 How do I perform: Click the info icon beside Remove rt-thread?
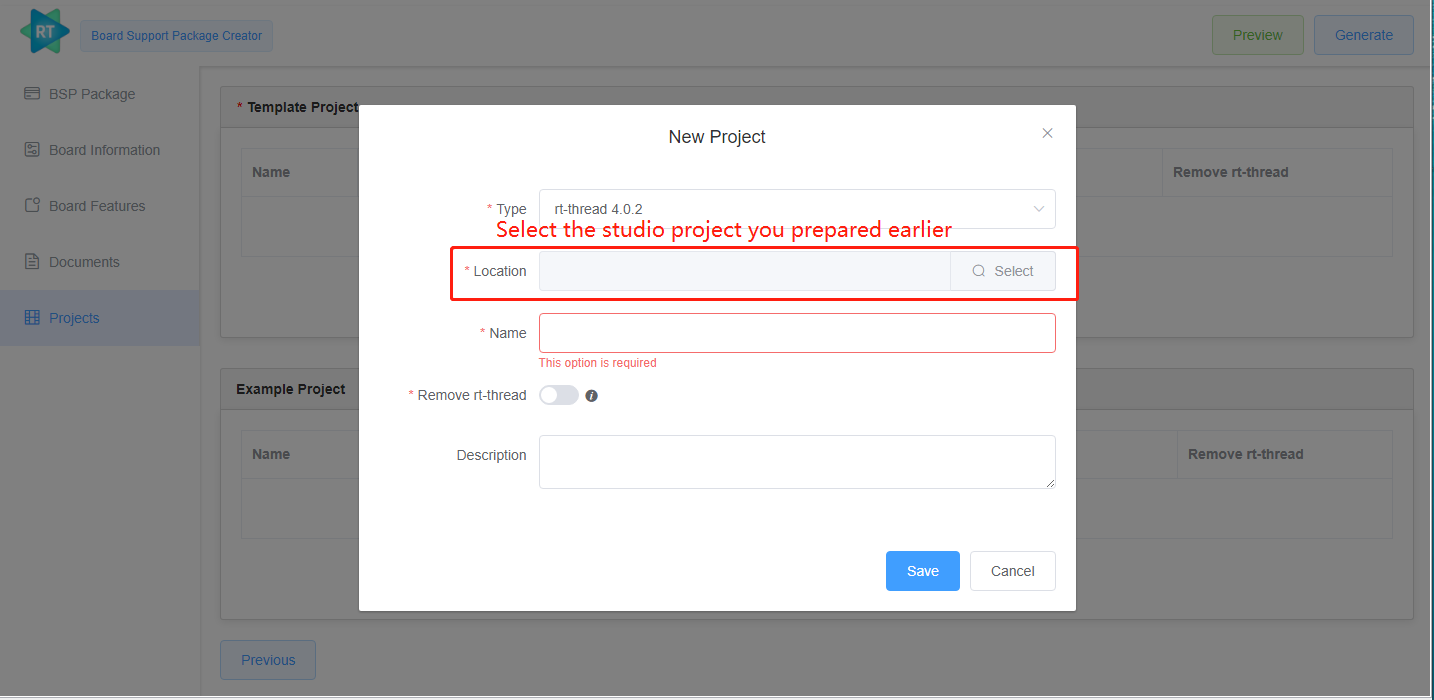591,395
